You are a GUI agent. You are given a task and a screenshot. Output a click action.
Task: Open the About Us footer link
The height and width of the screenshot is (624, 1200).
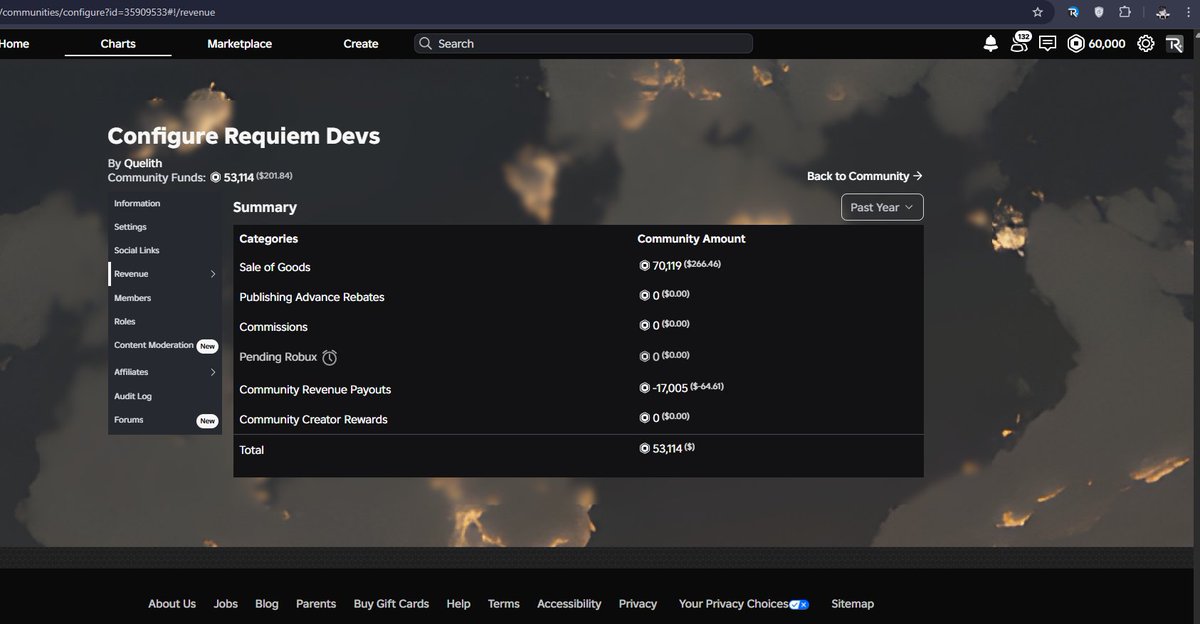[172, 604]
